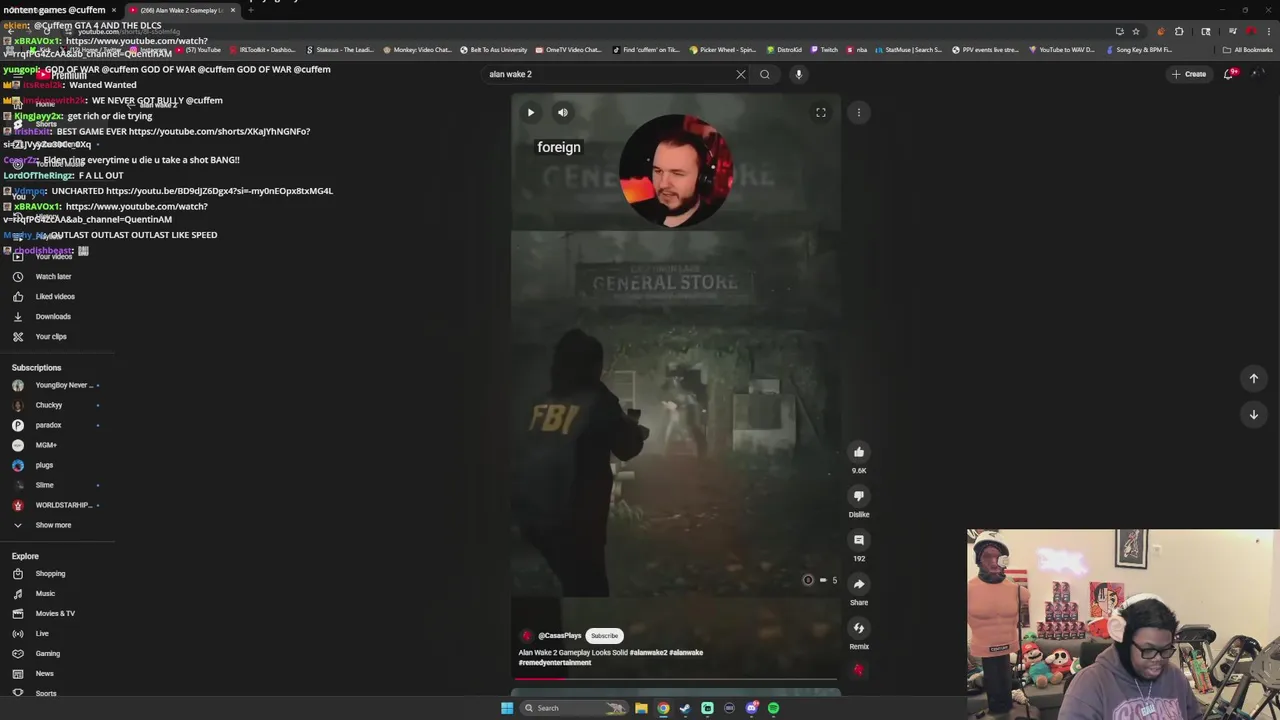1280x720 pixels.
Task: Play the Alan Wake 2 short
Action: tap(531, 113)
